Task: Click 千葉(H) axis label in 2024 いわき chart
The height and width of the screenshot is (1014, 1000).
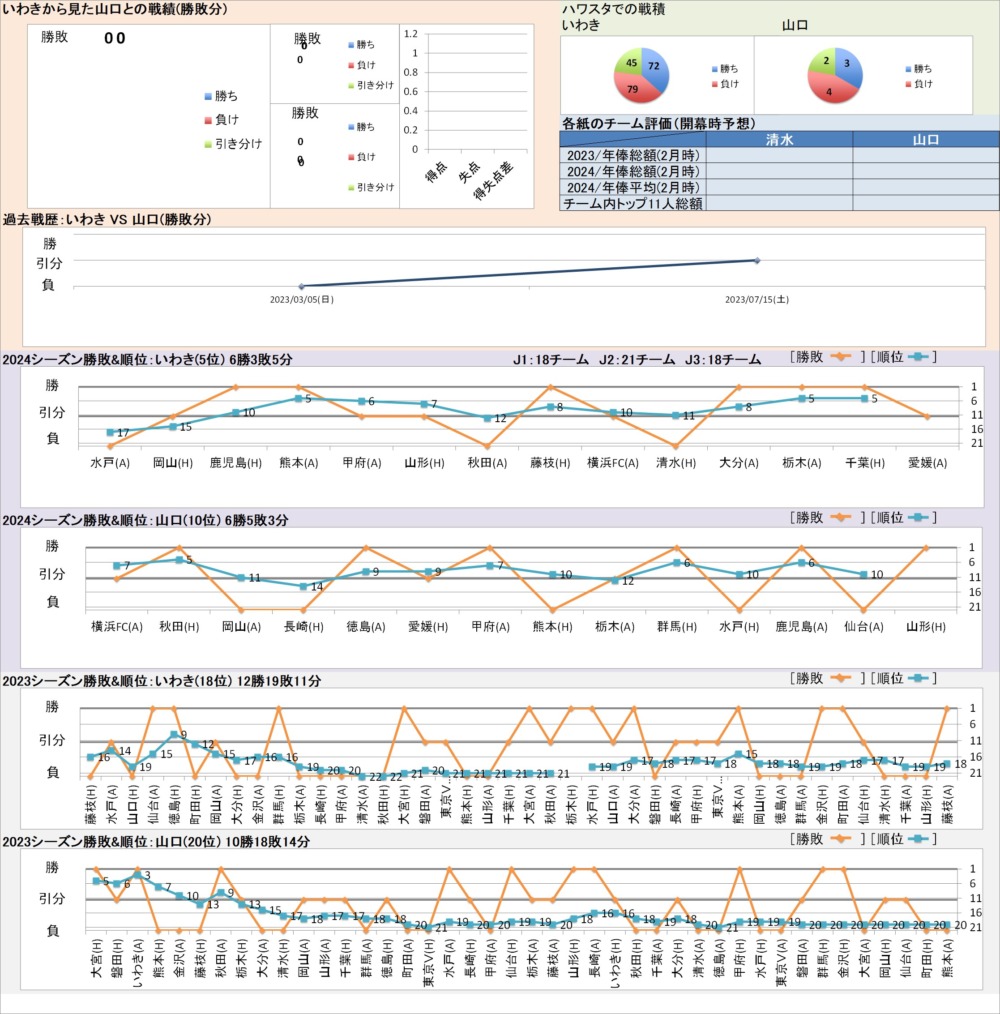Action: tap(865, 463)
